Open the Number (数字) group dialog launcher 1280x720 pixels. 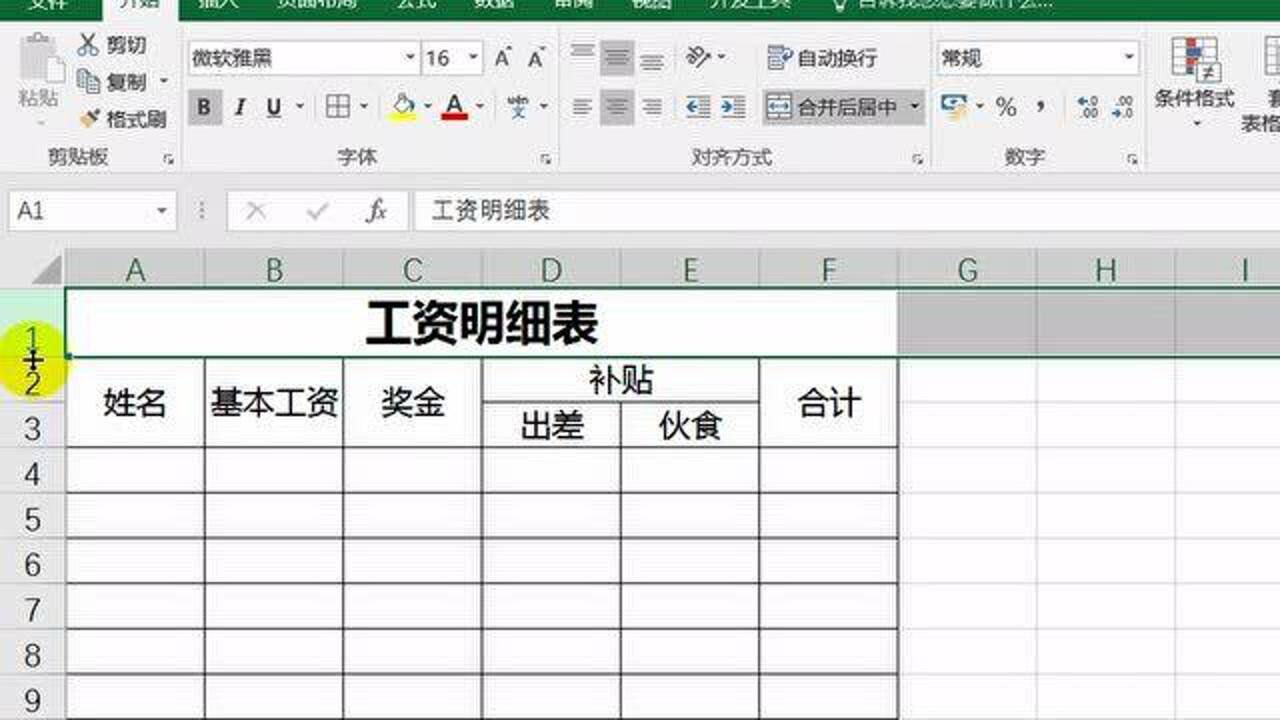pyautogui.click(x=1132, y=159)
